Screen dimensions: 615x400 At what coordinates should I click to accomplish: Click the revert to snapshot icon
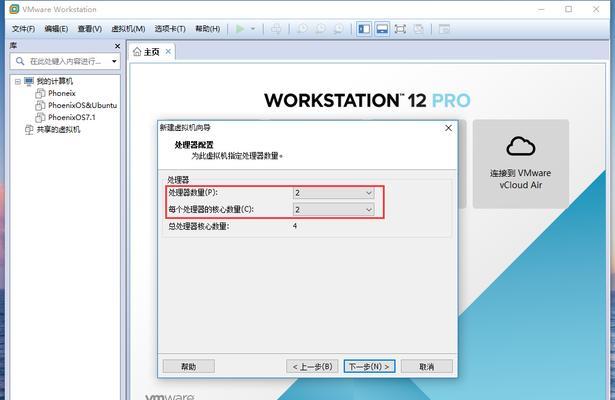320,29
